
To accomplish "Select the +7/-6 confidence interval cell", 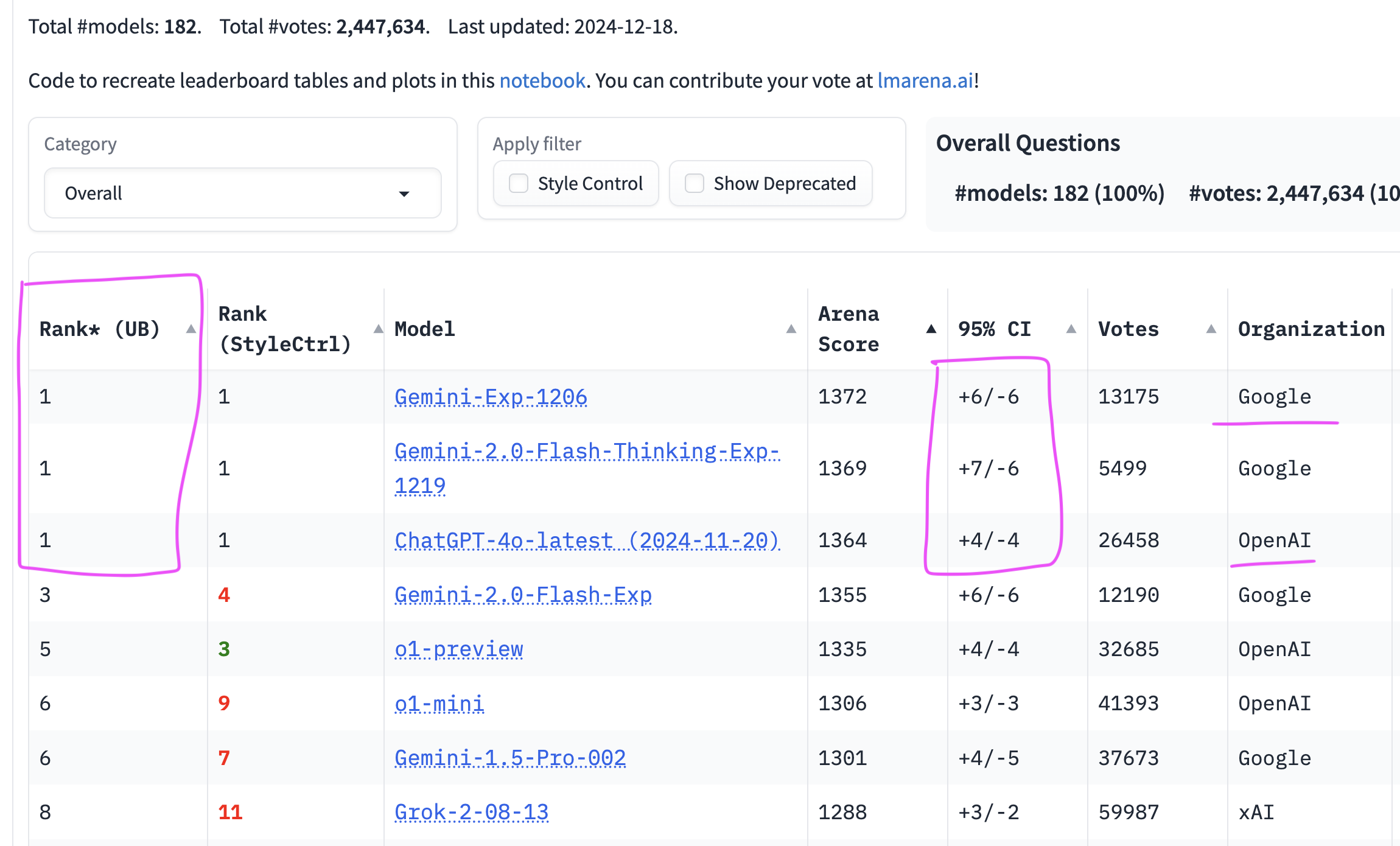I will [x=989, y=468].
